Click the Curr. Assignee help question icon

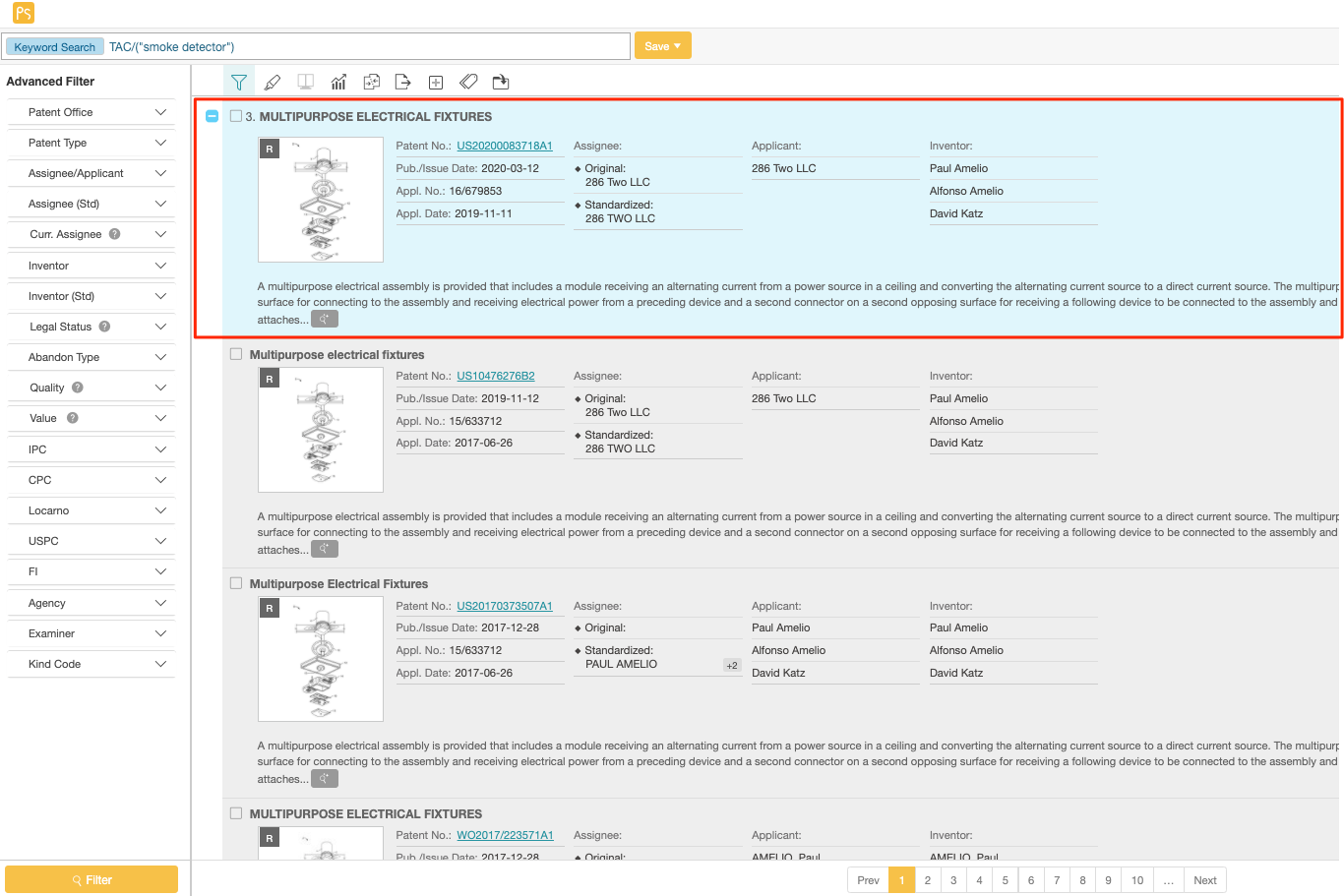tap(115, 234)
